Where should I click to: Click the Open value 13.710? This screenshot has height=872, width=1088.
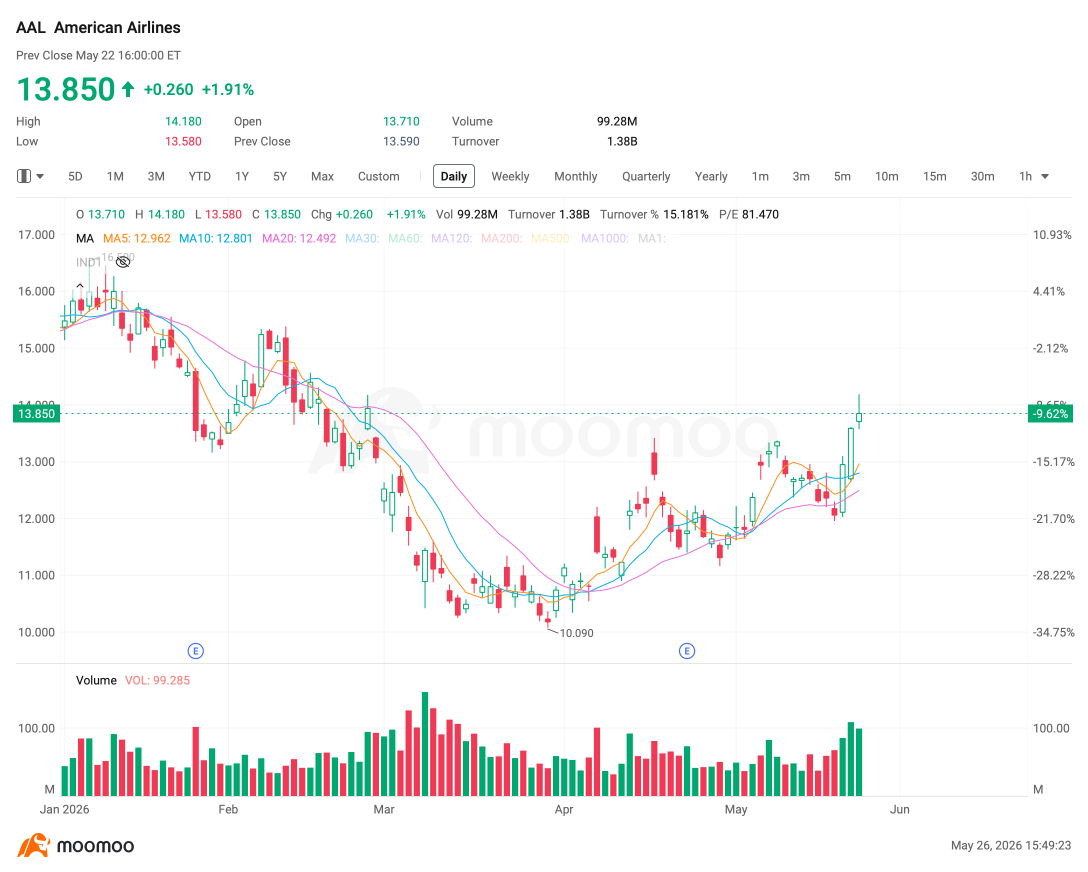coord(401,121)
